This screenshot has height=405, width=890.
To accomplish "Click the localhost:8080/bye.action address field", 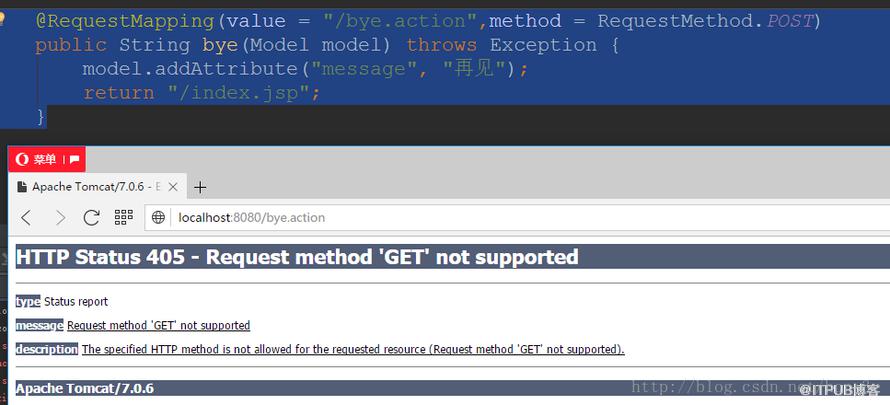I will coord(517,217).
